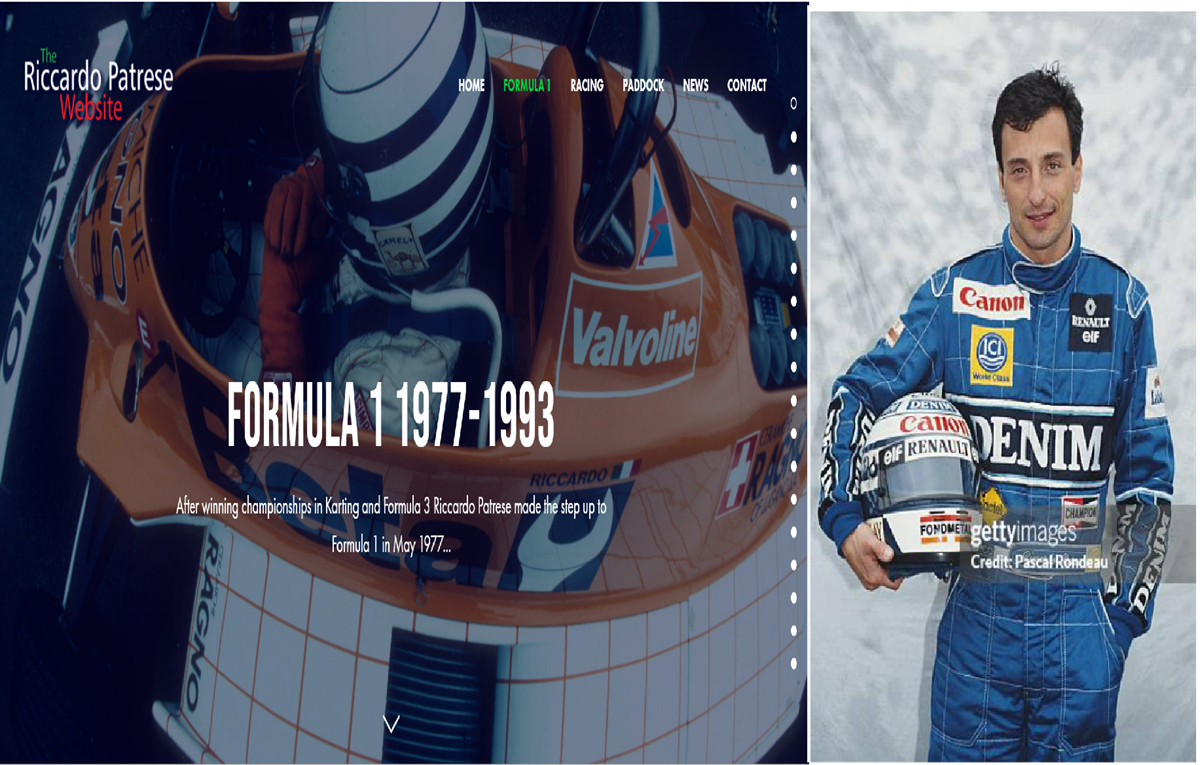Select the green FORMULA 1 menu item
Screen dimensions: 1200x765
[527, 86]
